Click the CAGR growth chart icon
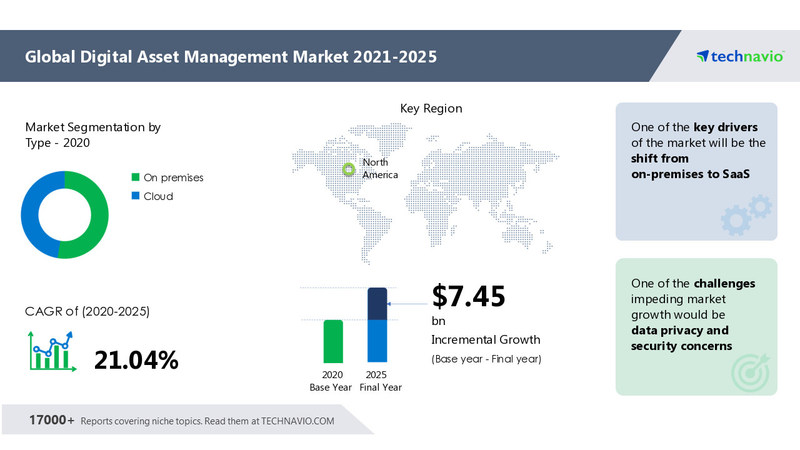Screen dimensions: 800x450 tap(50, 352)
